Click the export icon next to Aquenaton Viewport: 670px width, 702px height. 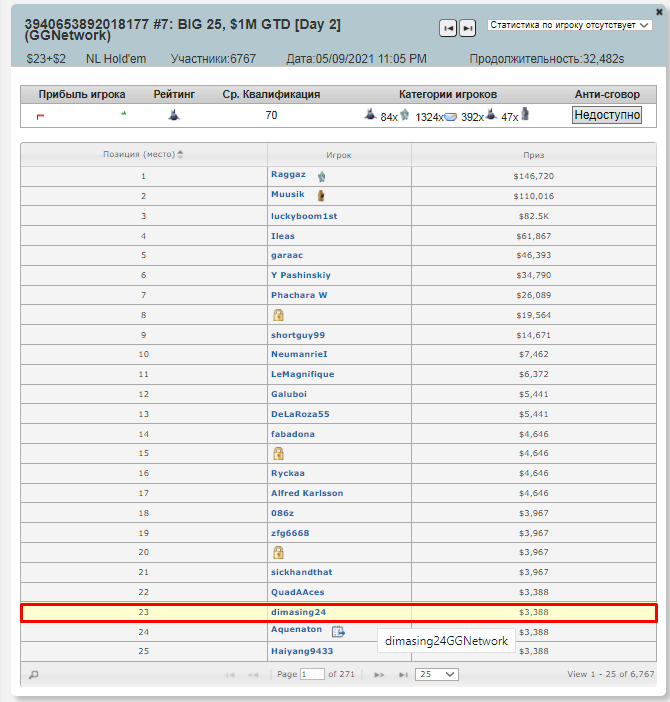pyautogui.click(x=338, y=631)
